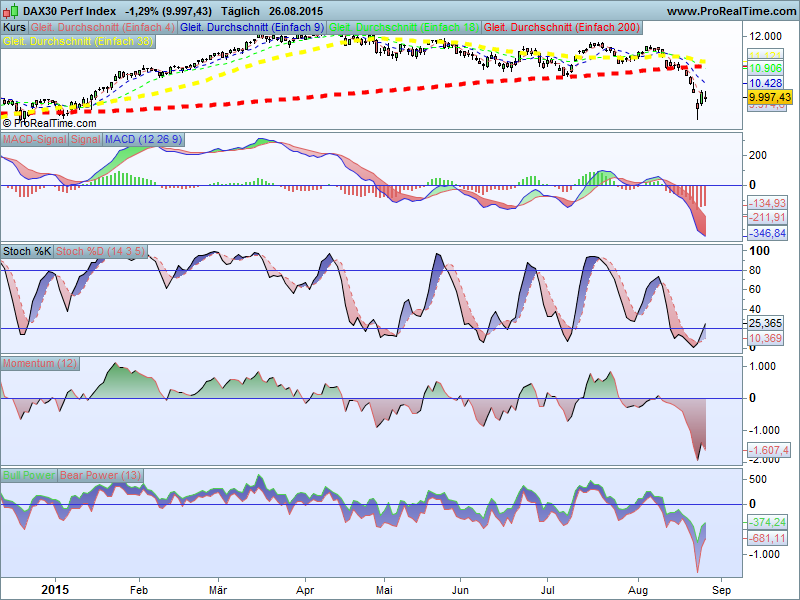Click the -2.000 level on Momentum axis

pos(763,460)
